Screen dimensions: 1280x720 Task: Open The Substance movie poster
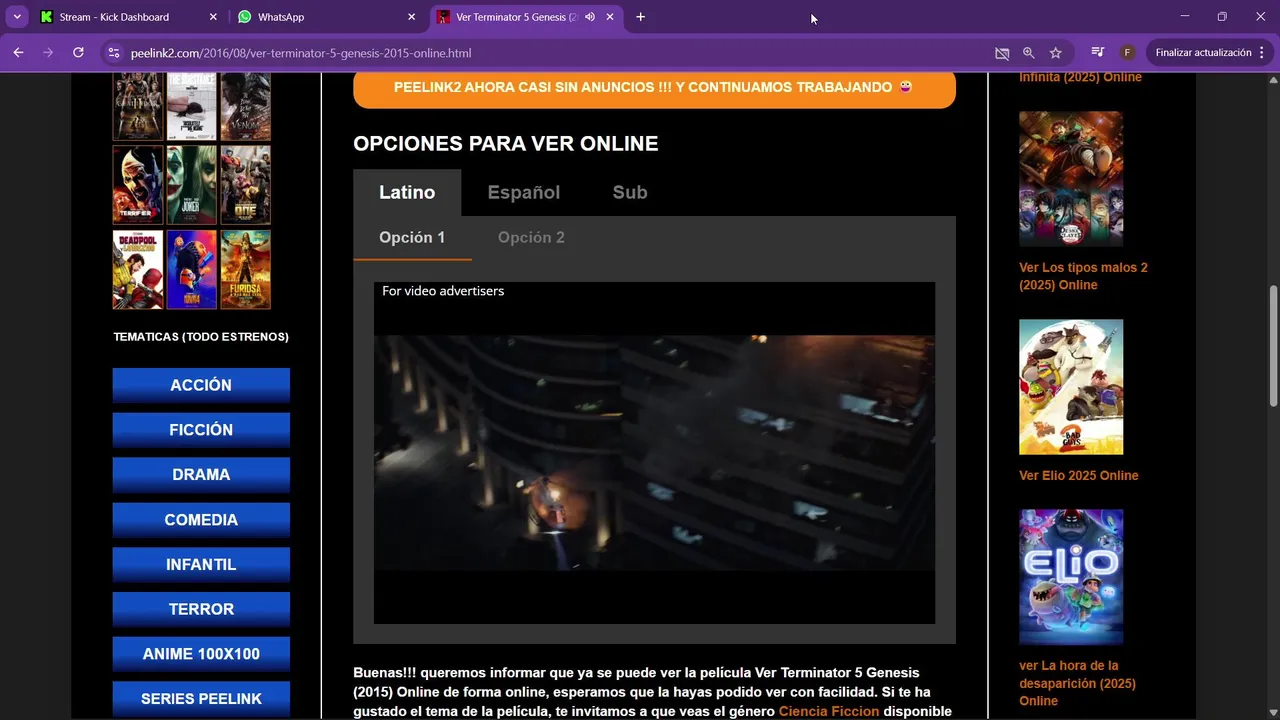(x=191, y=105)
